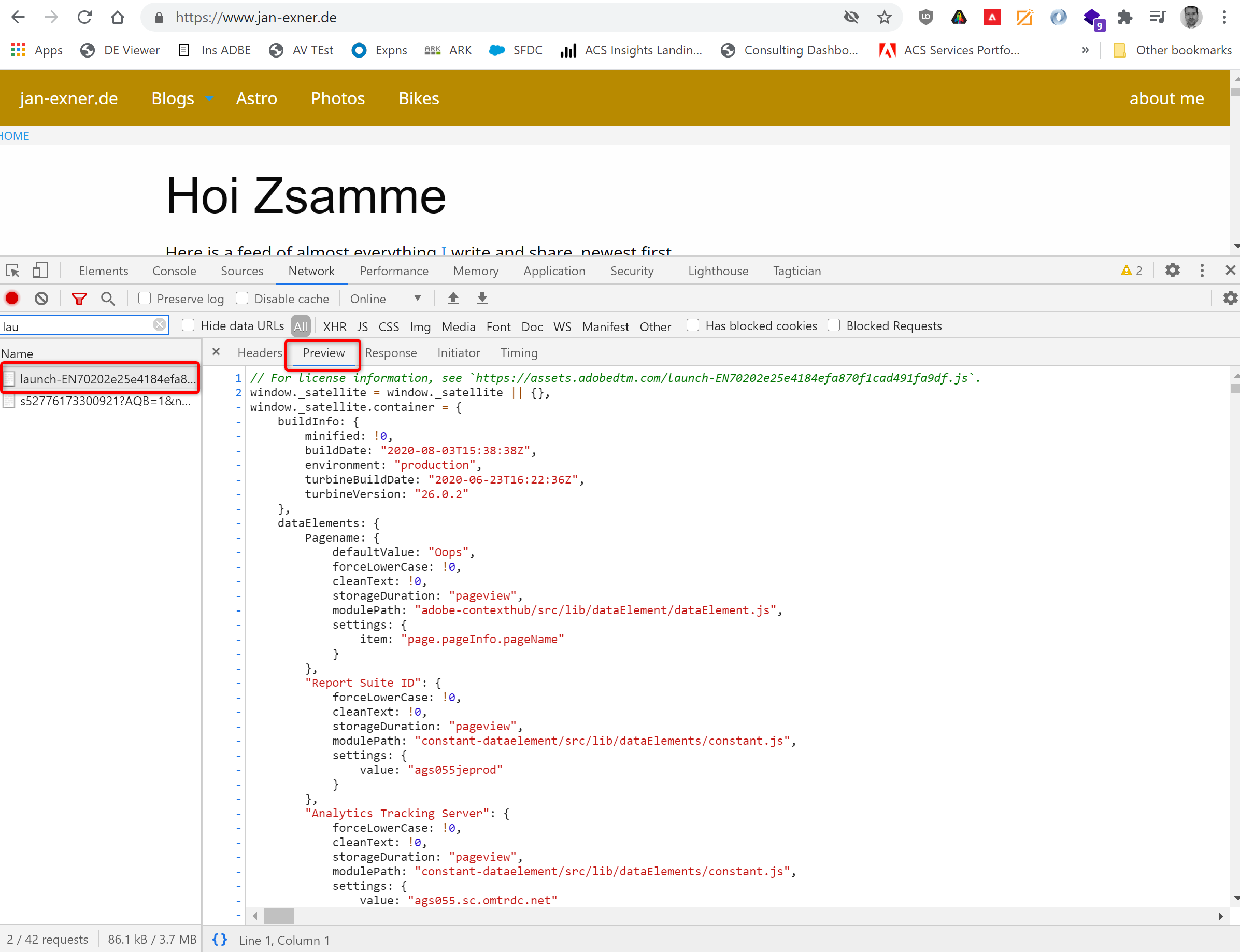Image resolution: width=1240 pixels, height=952 pixels.
Task: Expand the Blogs menu arrow on website
Action: (x=209, y=98)
